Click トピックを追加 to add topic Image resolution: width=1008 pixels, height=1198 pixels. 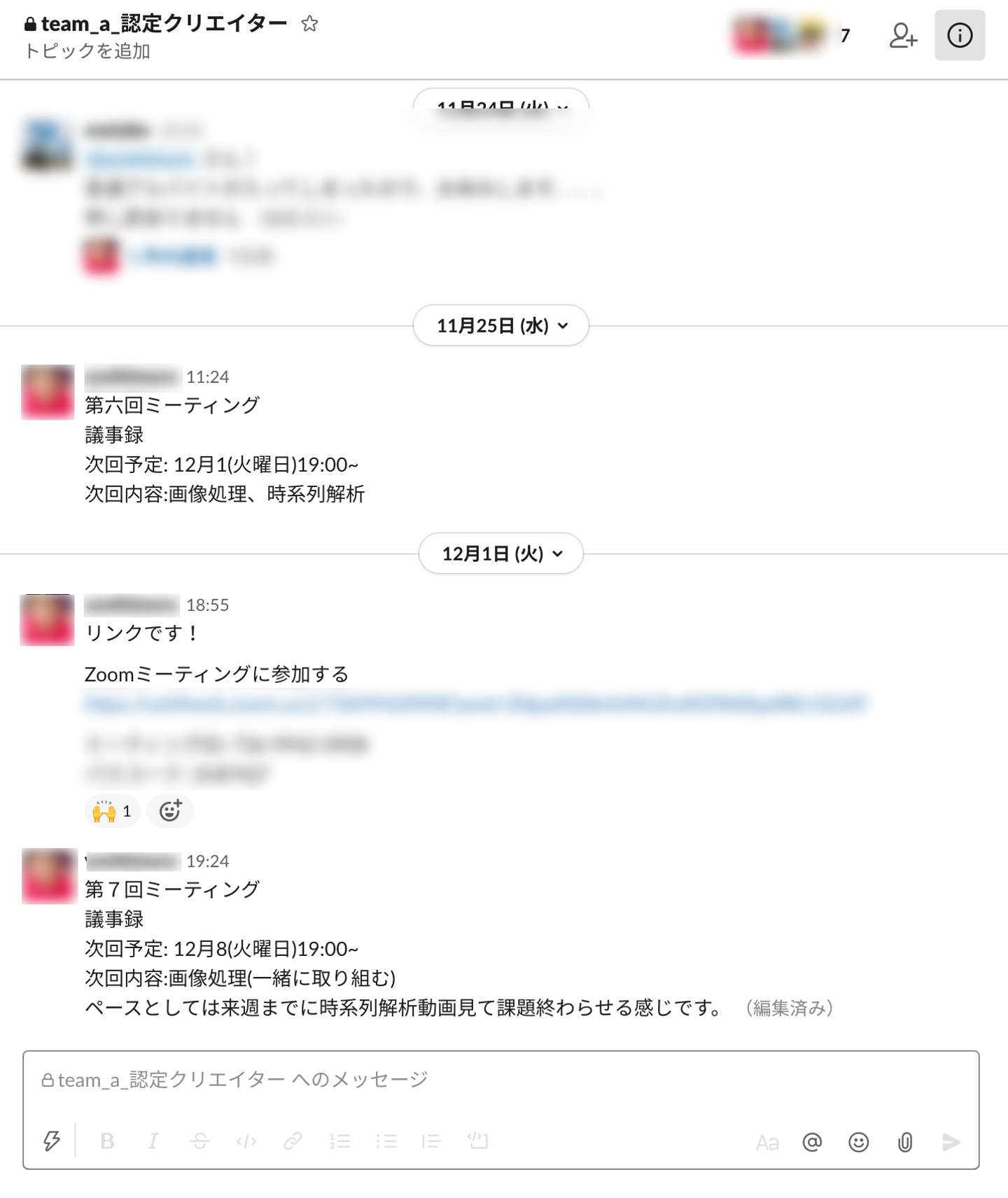(x=87, y=51)
